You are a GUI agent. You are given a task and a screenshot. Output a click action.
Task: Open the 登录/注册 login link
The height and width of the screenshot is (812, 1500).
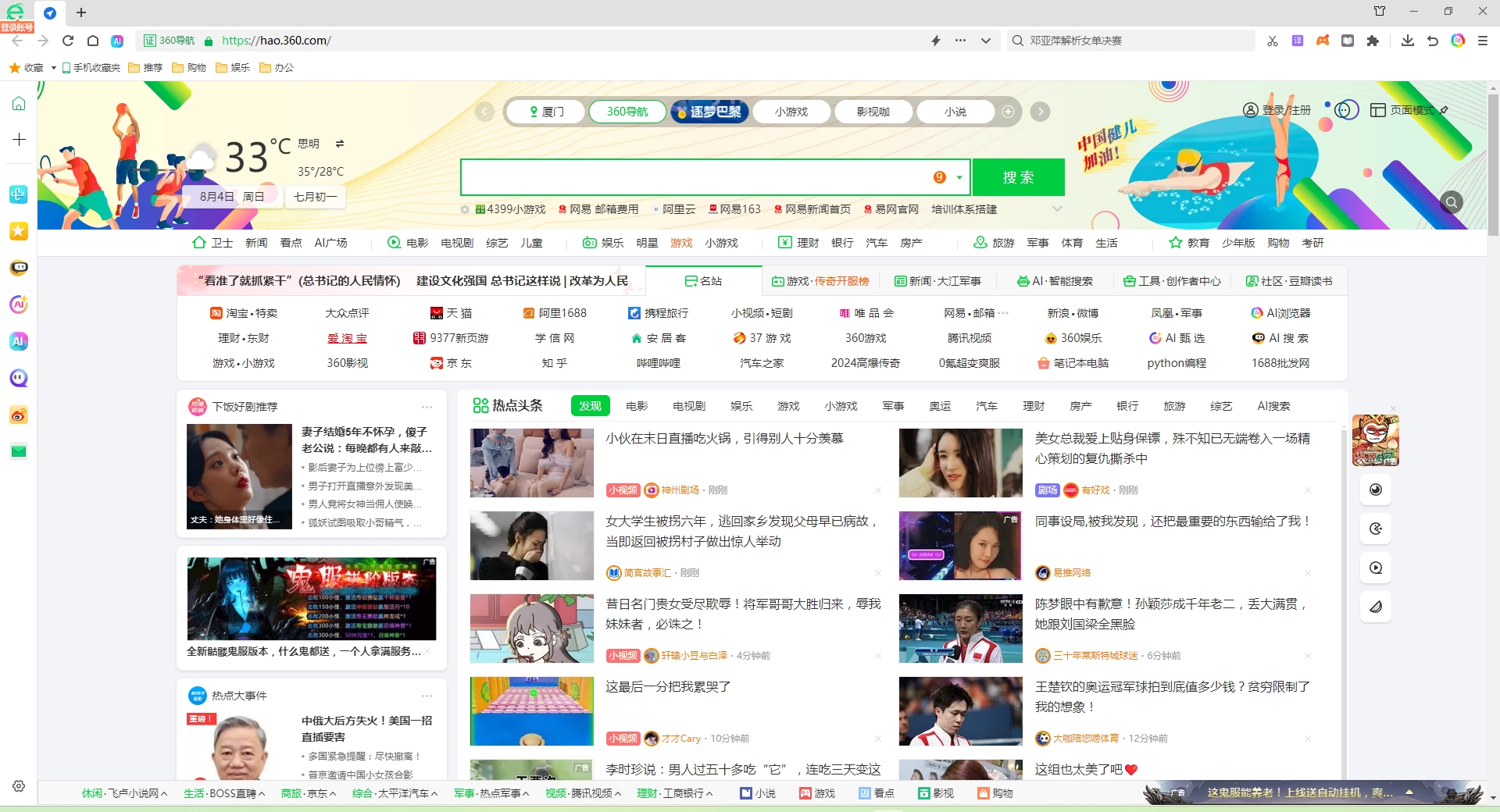1278,110
